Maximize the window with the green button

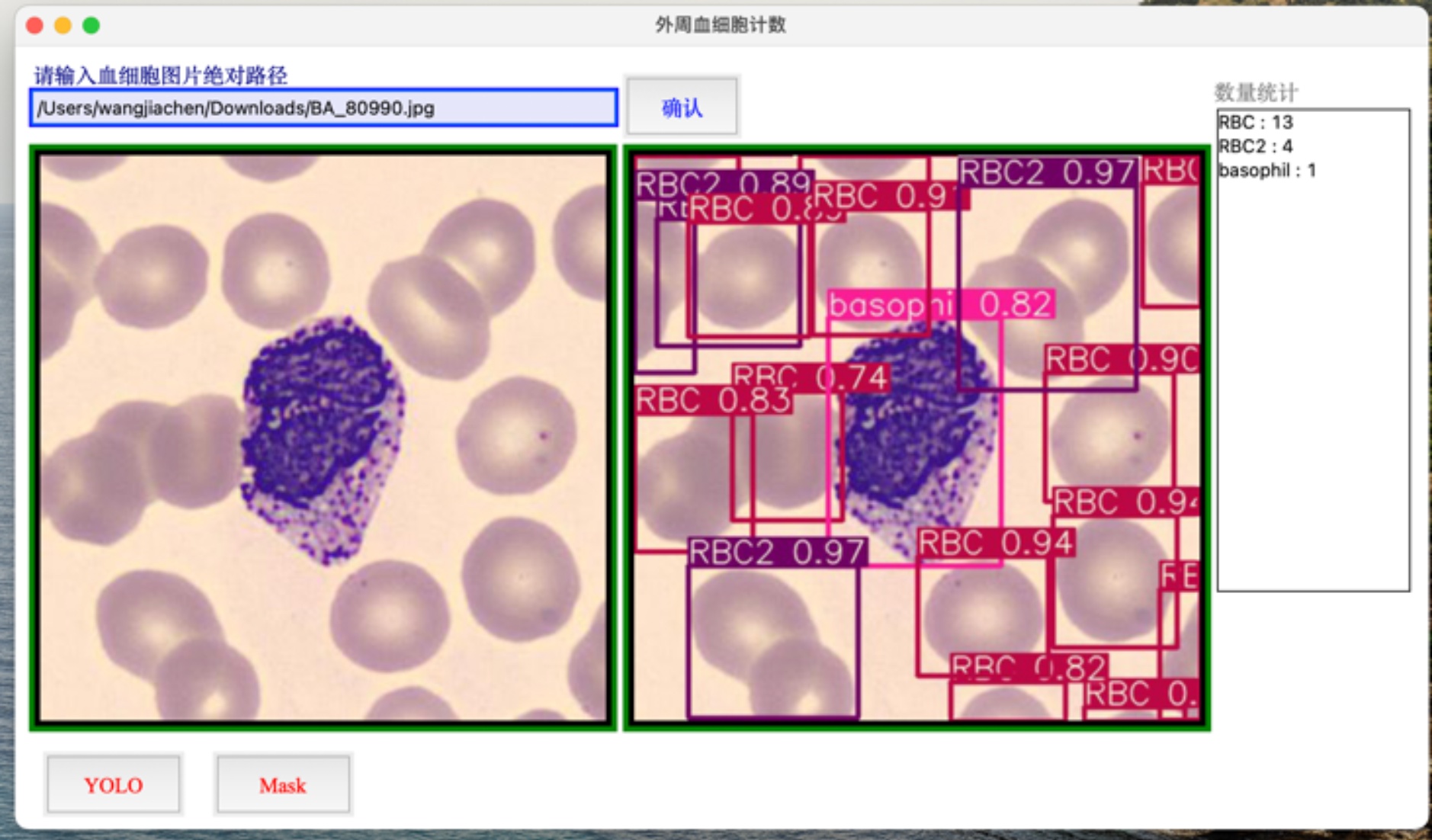tap(91, 26)
